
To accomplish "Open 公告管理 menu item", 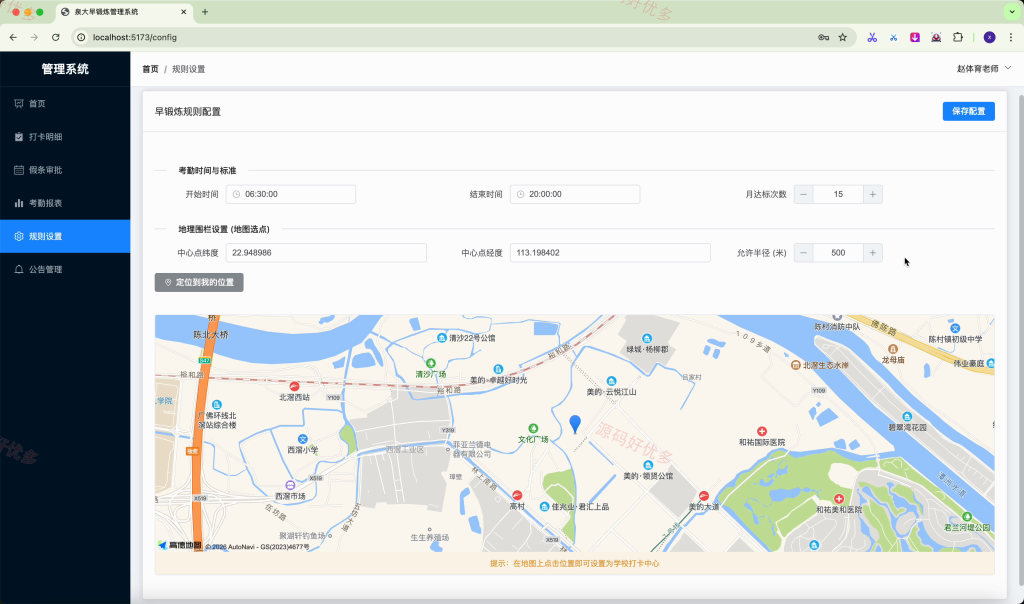I will 65,270.
